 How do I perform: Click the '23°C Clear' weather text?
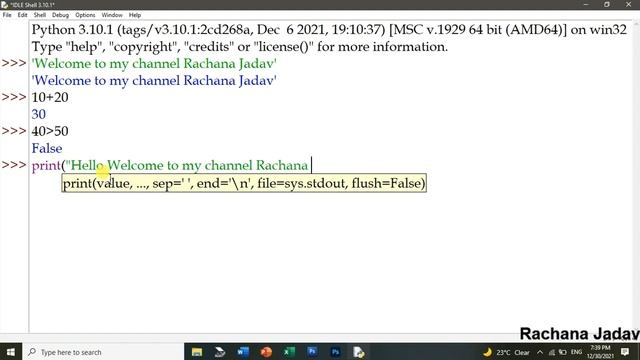pyautogui.click(x=513, y=352)
